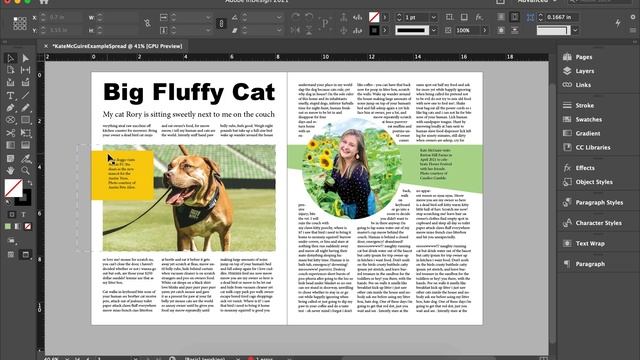Select the Gradient Feather tool
Viewport: 640px width, 360px height.
25,145
